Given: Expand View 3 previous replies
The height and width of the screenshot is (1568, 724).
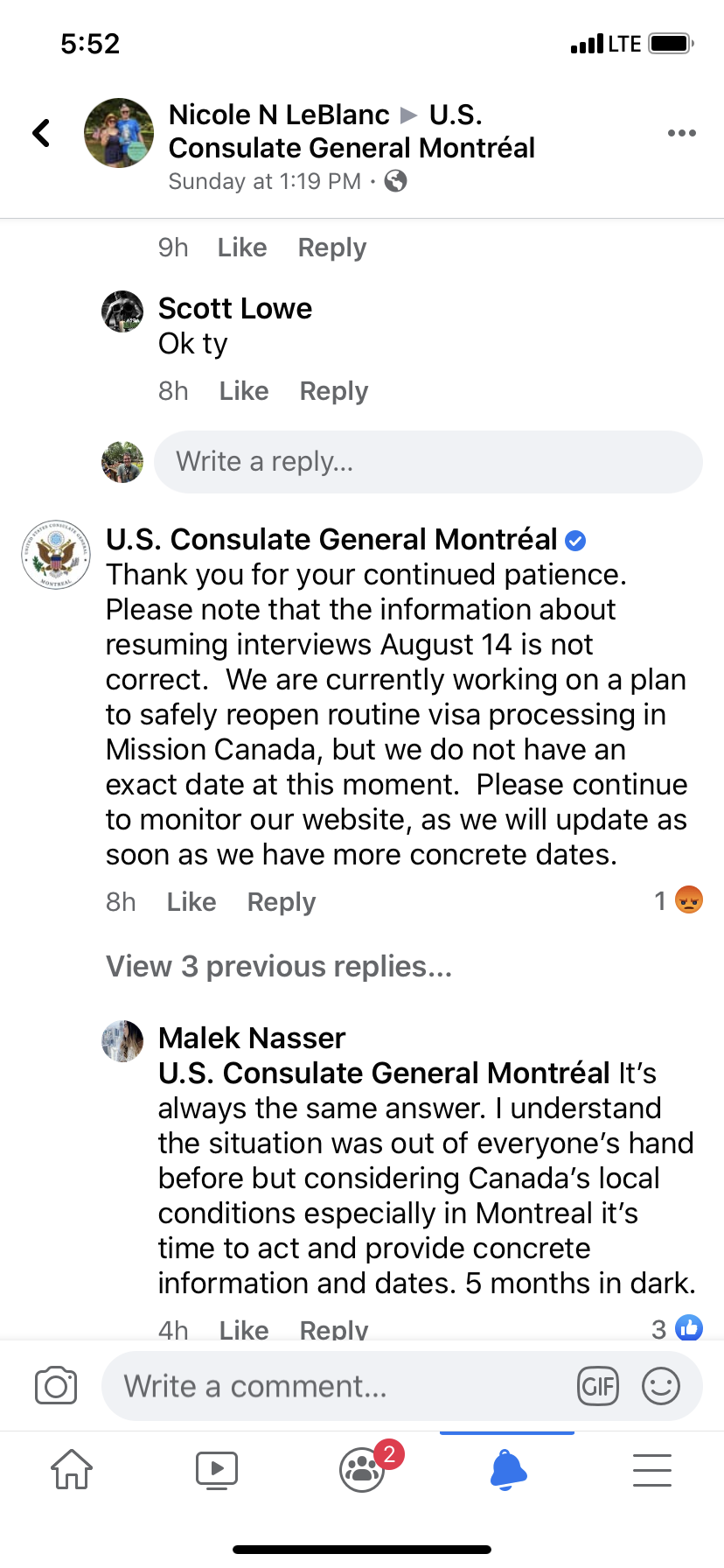Looking at the screenshot, I should tap(279, 966).
